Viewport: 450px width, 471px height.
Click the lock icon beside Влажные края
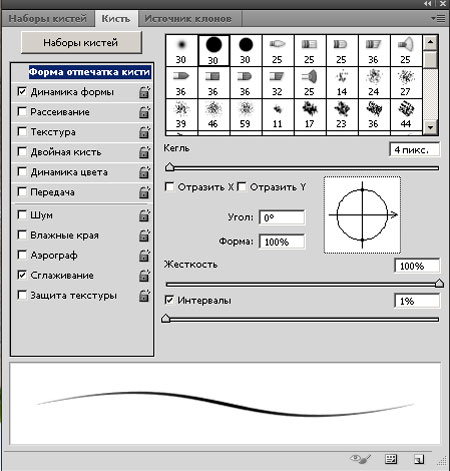(144, 235)
